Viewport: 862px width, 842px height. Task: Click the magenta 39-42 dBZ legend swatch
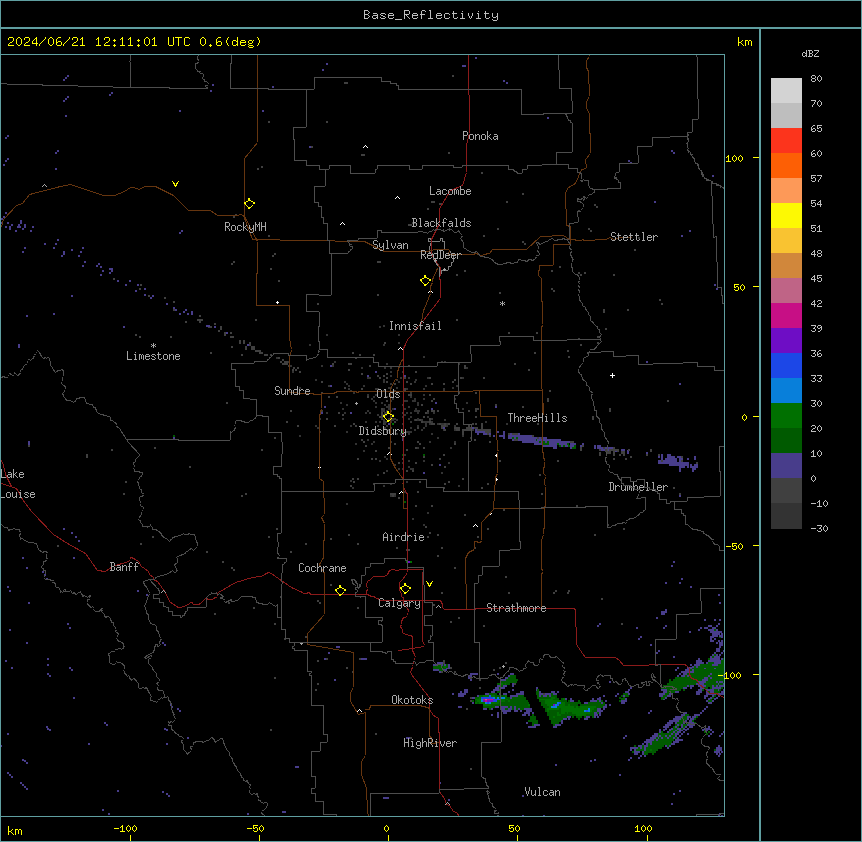click(786, 315)
